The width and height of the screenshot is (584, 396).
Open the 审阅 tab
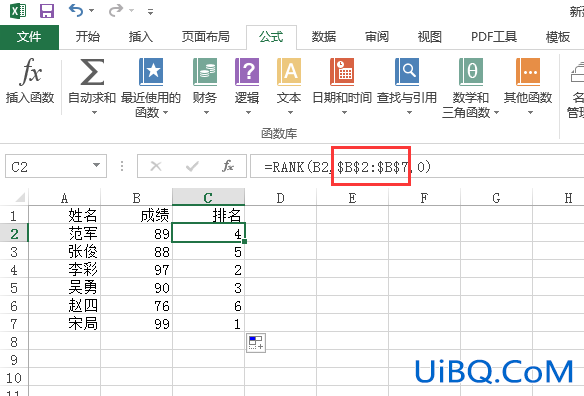(x=377, y=37)
